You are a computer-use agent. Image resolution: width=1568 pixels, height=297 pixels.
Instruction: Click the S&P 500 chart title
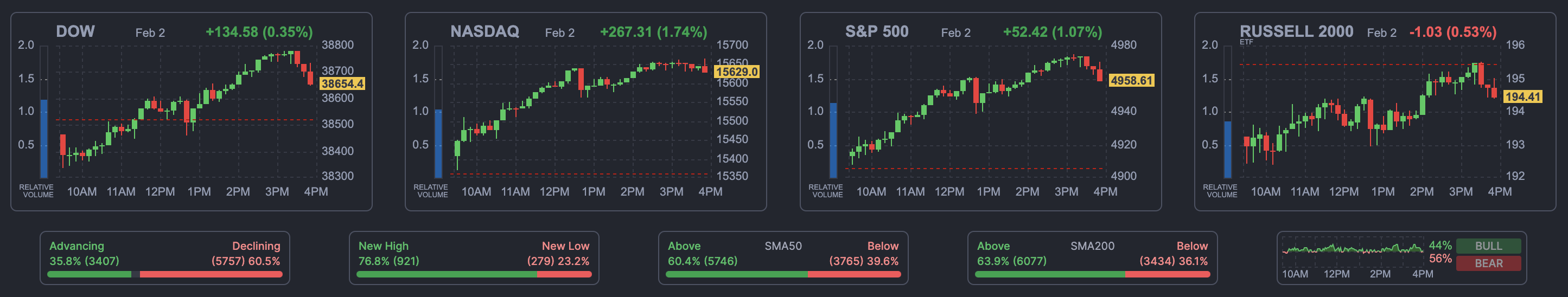click(x=877, y=31)
